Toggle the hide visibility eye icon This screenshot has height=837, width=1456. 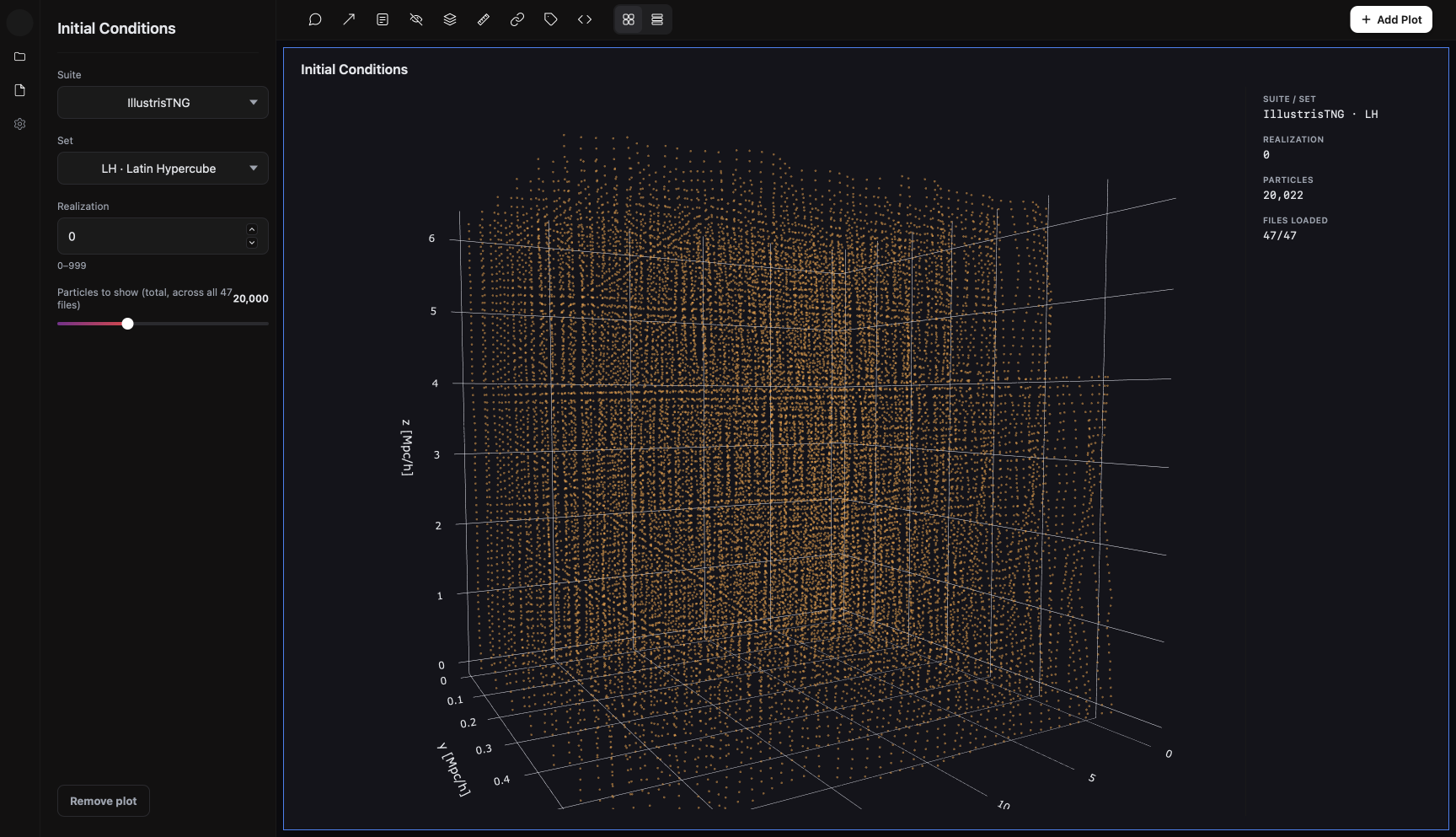click(416, 19)
